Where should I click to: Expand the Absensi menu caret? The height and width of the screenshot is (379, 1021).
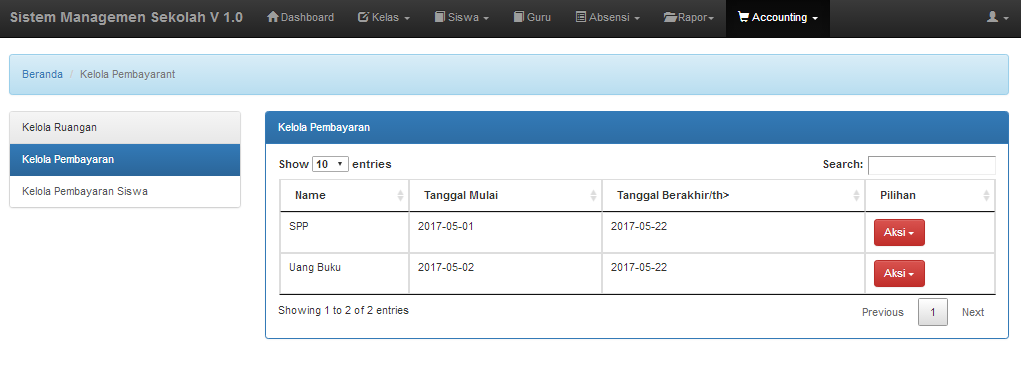tap(636, 19)
